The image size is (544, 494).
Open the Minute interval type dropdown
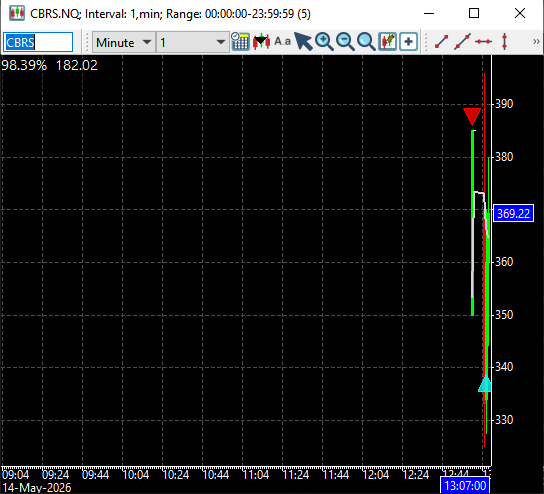[x=124, y=42]
